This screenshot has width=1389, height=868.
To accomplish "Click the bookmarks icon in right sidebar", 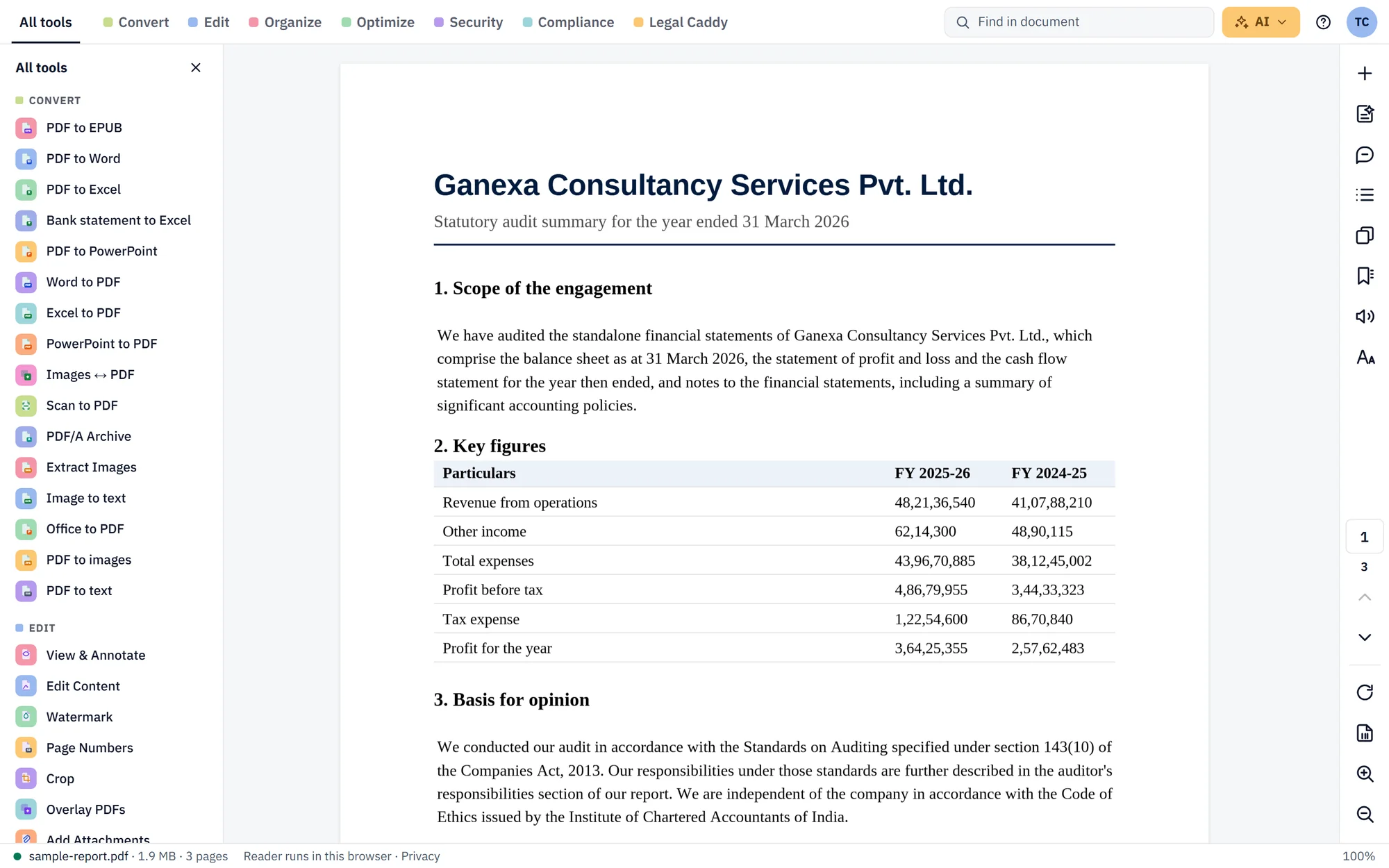I will coord(1365,276).
